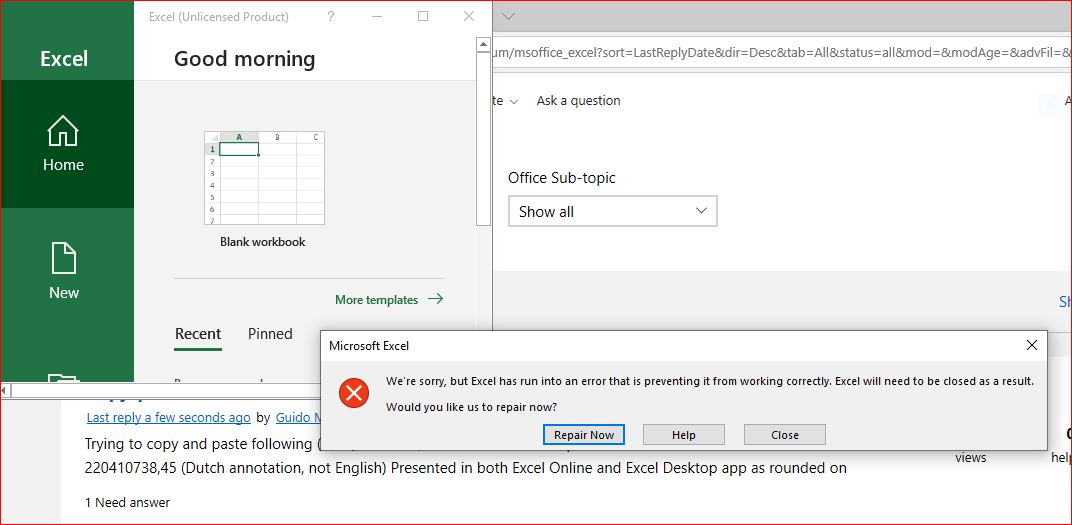Open the New page in Excel sidebar
Screen dimensions: 1072x525
(x=64, y=271)
